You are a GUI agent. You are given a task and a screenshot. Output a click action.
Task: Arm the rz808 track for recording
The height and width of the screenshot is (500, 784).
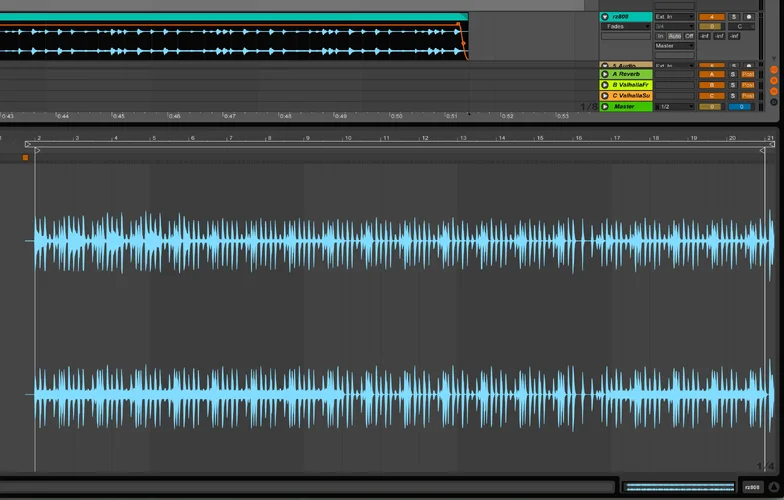749,17
